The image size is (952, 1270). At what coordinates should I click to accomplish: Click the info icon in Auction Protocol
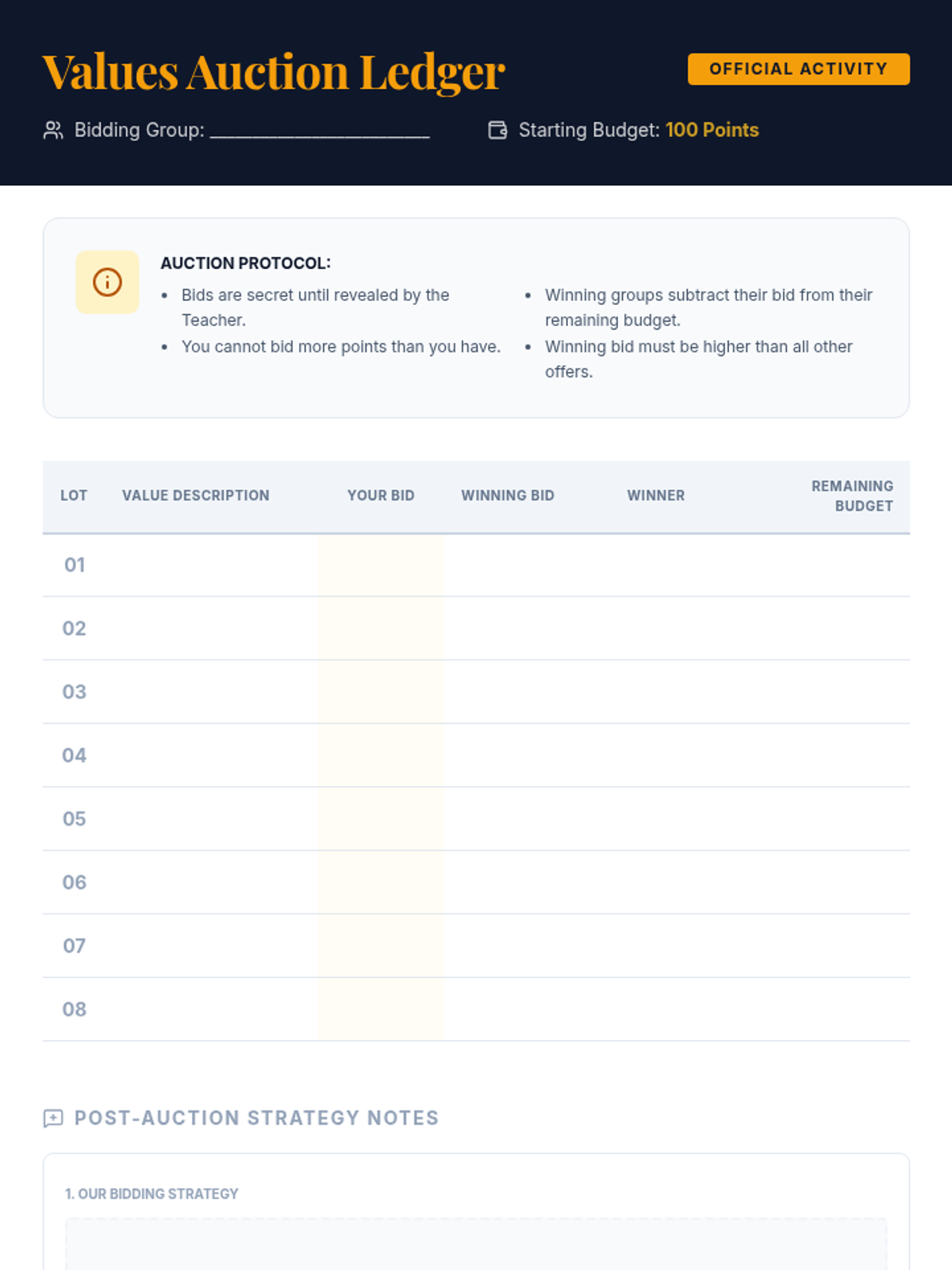coord(107,283)
